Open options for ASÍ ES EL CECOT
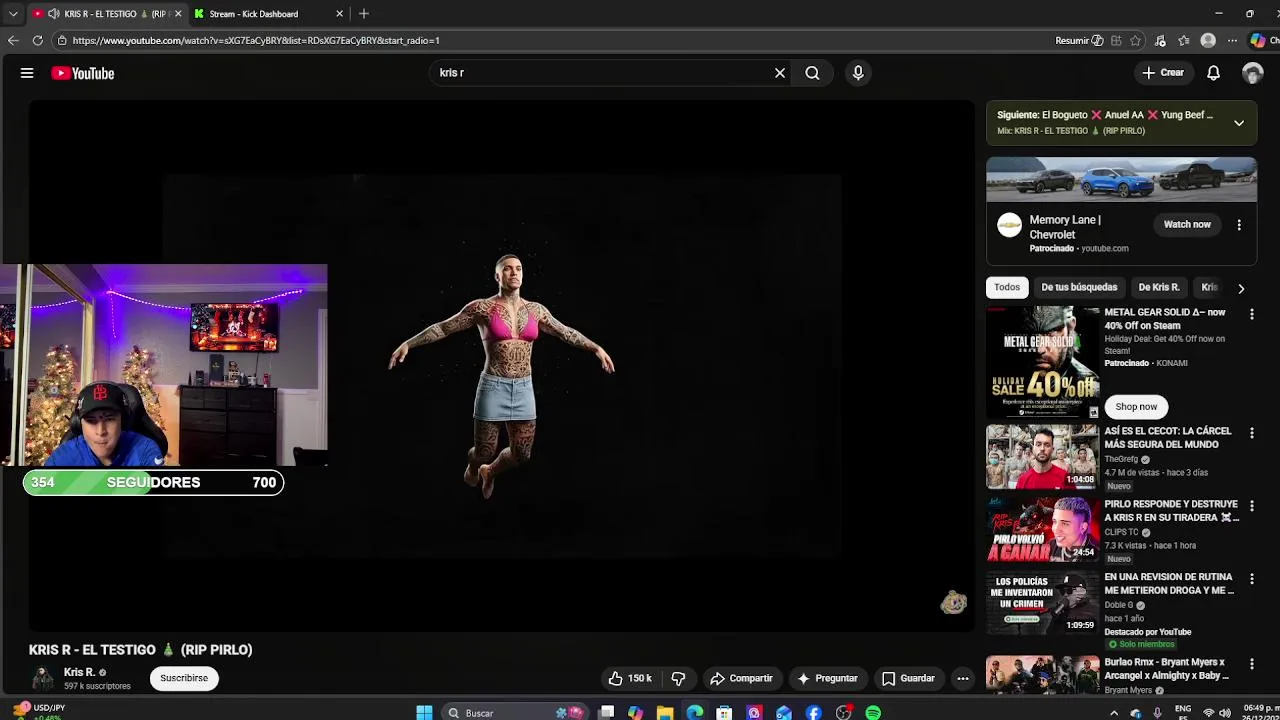The image size is (1280, 720). (x=1251, y=433)
